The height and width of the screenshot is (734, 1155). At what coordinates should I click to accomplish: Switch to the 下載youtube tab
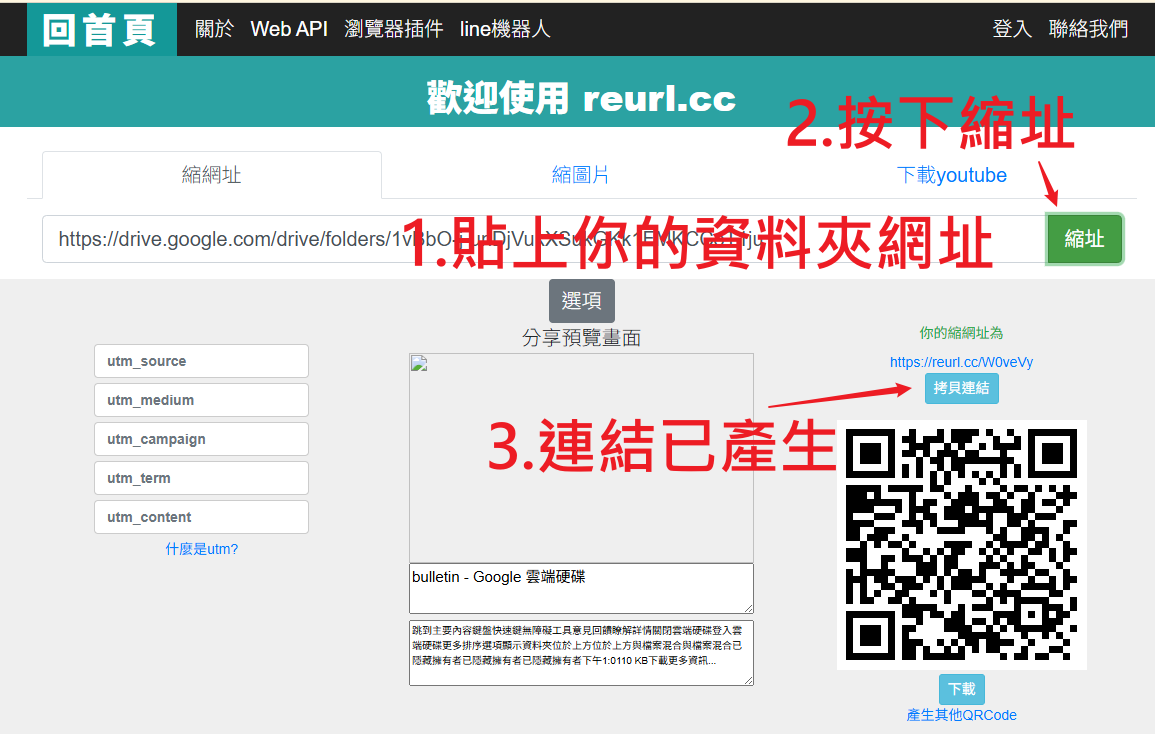[951, 175]
